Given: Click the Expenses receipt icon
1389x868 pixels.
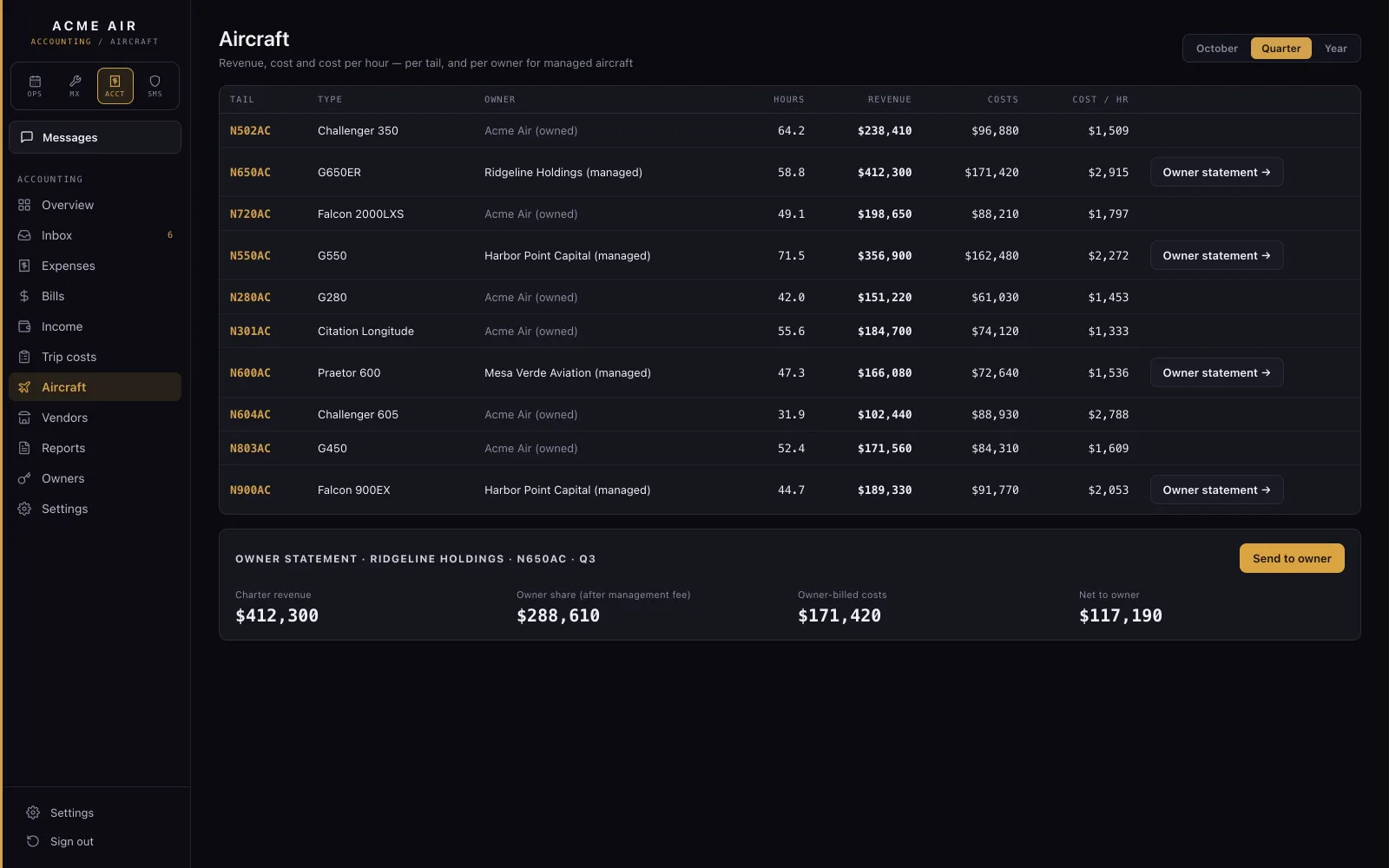Looking at the screenshot, I should pyautogui.click(x=24, y=266).
